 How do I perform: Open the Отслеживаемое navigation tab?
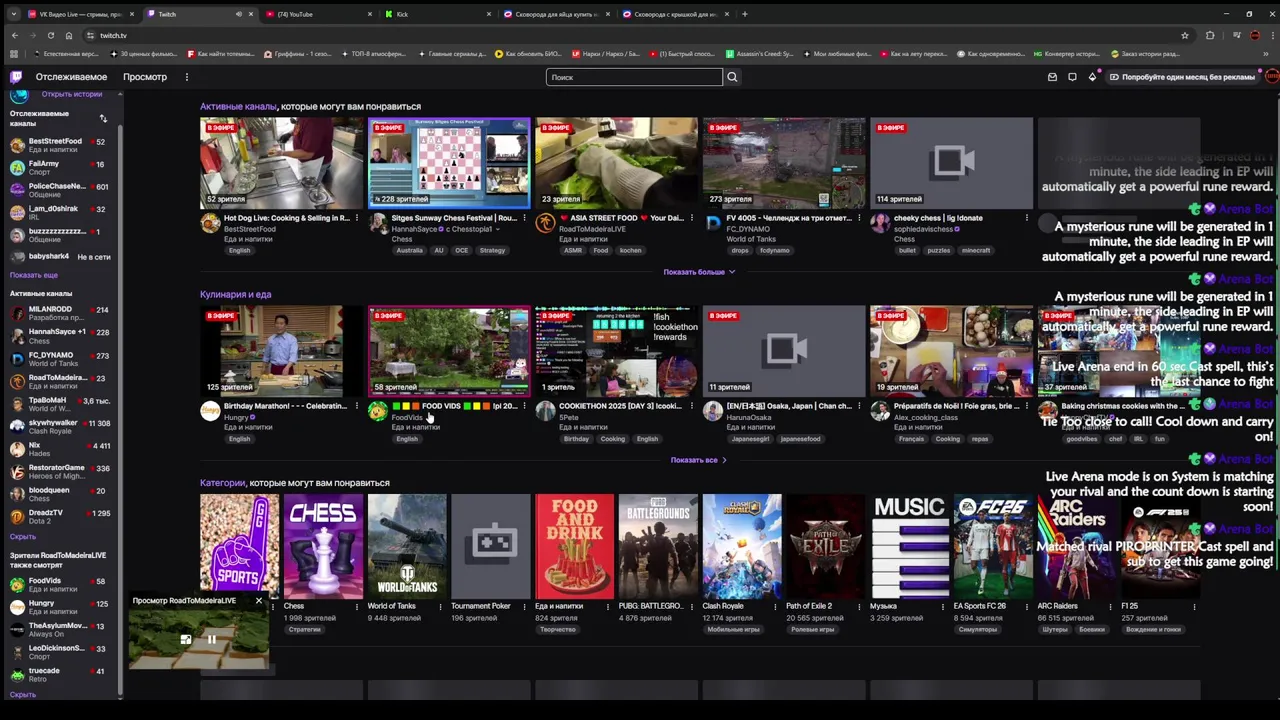71,77
